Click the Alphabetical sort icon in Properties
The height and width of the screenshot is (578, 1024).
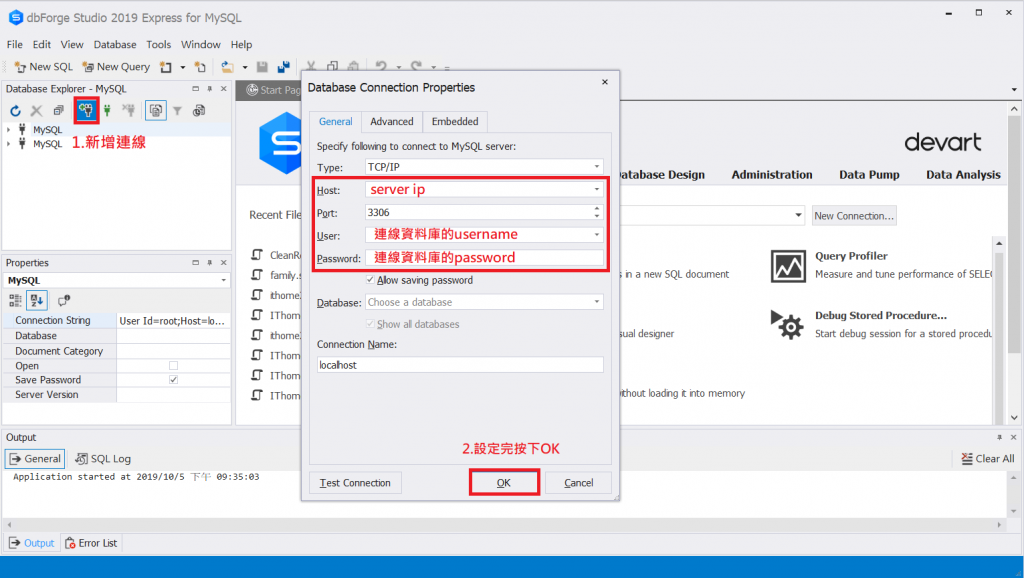37,300
